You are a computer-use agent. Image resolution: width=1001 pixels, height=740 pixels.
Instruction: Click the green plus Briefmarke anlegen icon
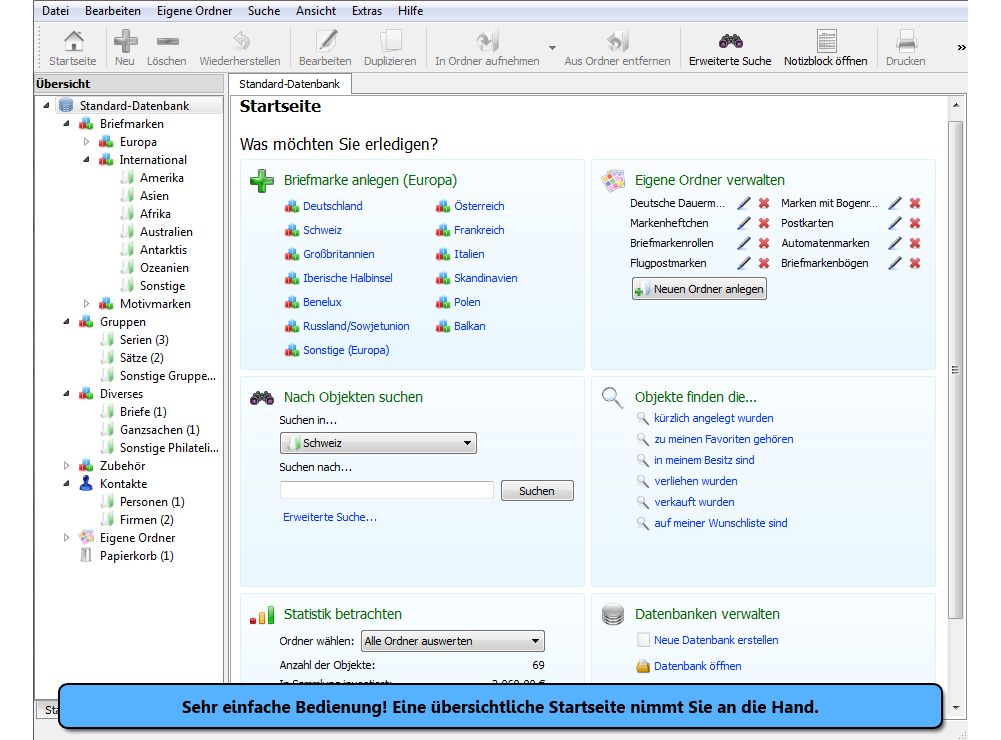262,181
